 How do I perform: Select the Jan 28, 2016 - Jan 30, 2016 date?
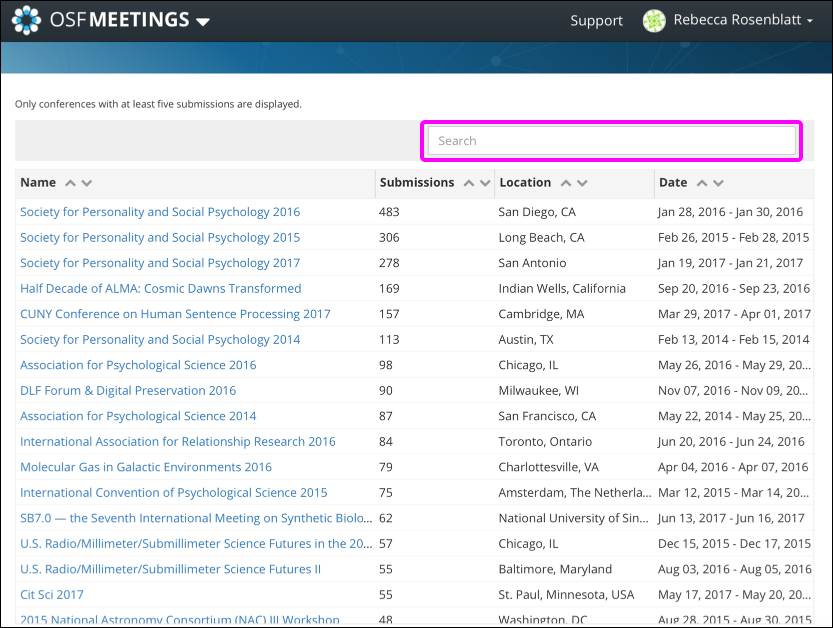[730, 212]
